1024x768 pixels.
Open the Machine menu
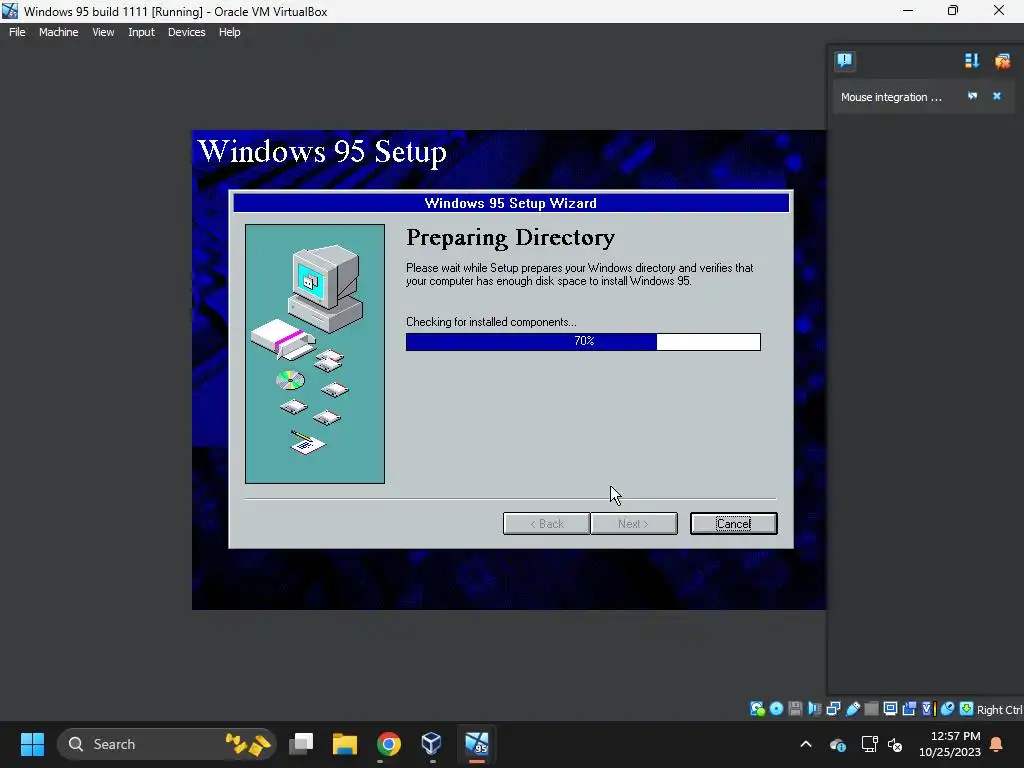point(58,32)
